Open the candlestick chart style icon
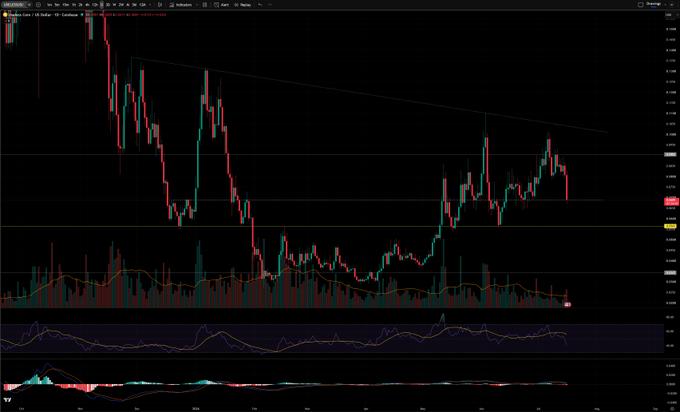Image resolution: width=680 pixels, height=412 pixels. tap(160, 5)
